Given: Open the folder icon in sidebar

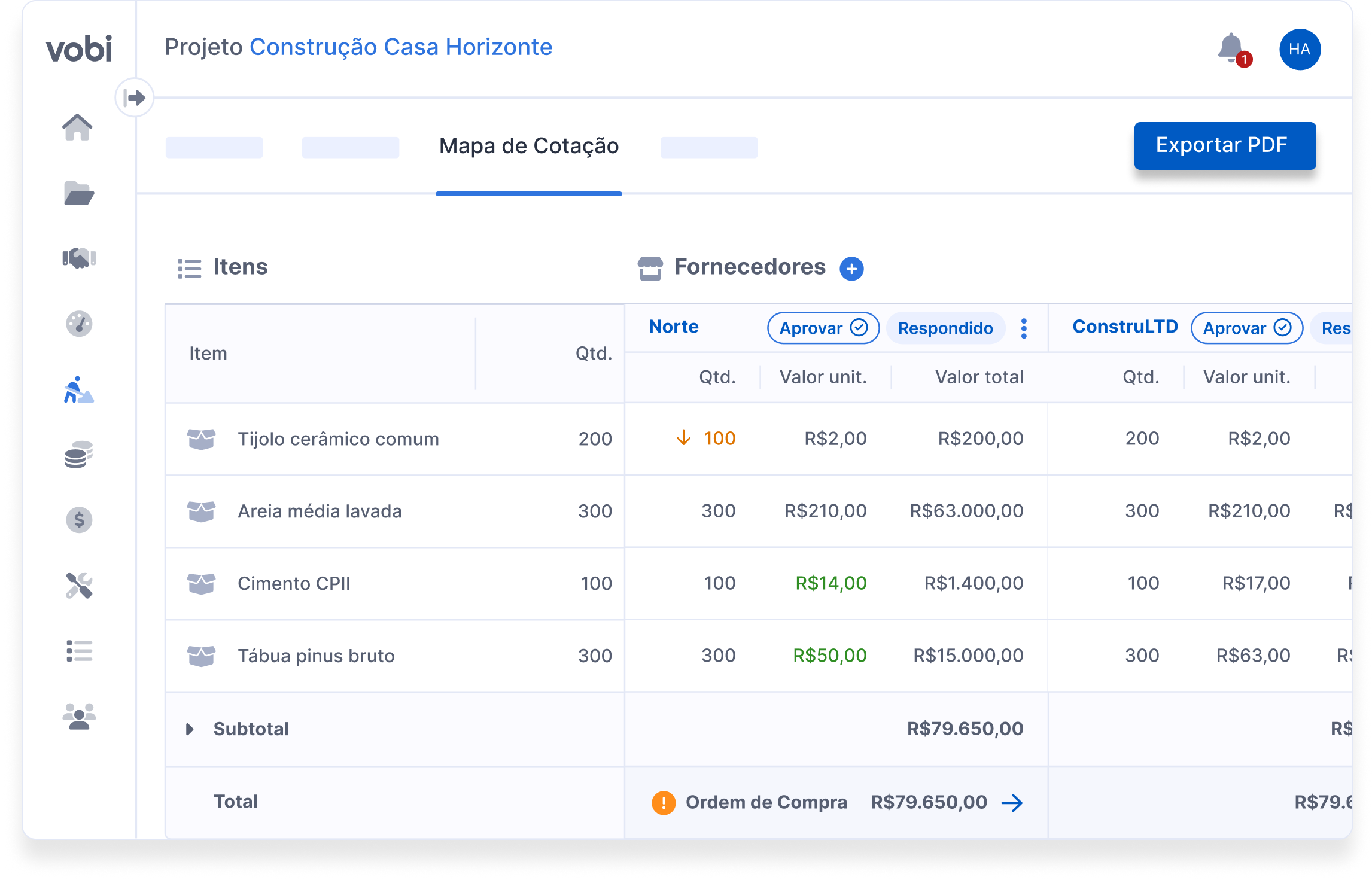Looking at the screenshot, I should [x=78, y=193].
